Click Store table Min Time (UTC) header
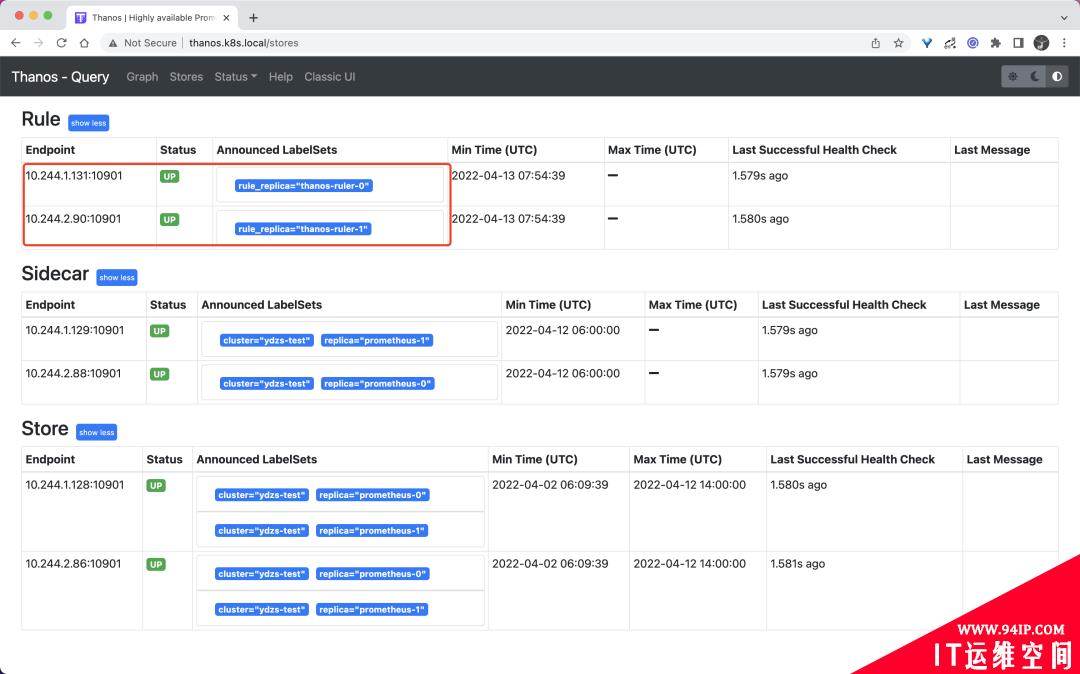 coord(534,459)
